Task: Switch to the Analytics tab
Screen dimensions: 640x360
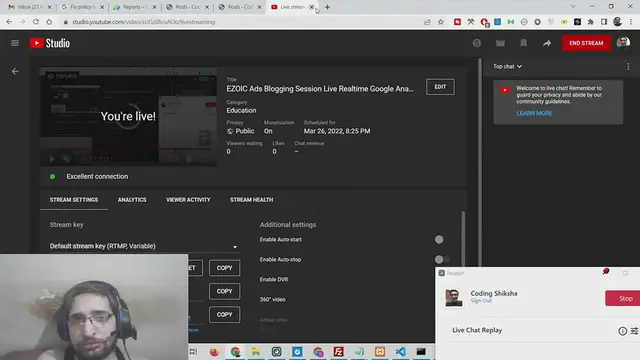Action: click(132, 200)
